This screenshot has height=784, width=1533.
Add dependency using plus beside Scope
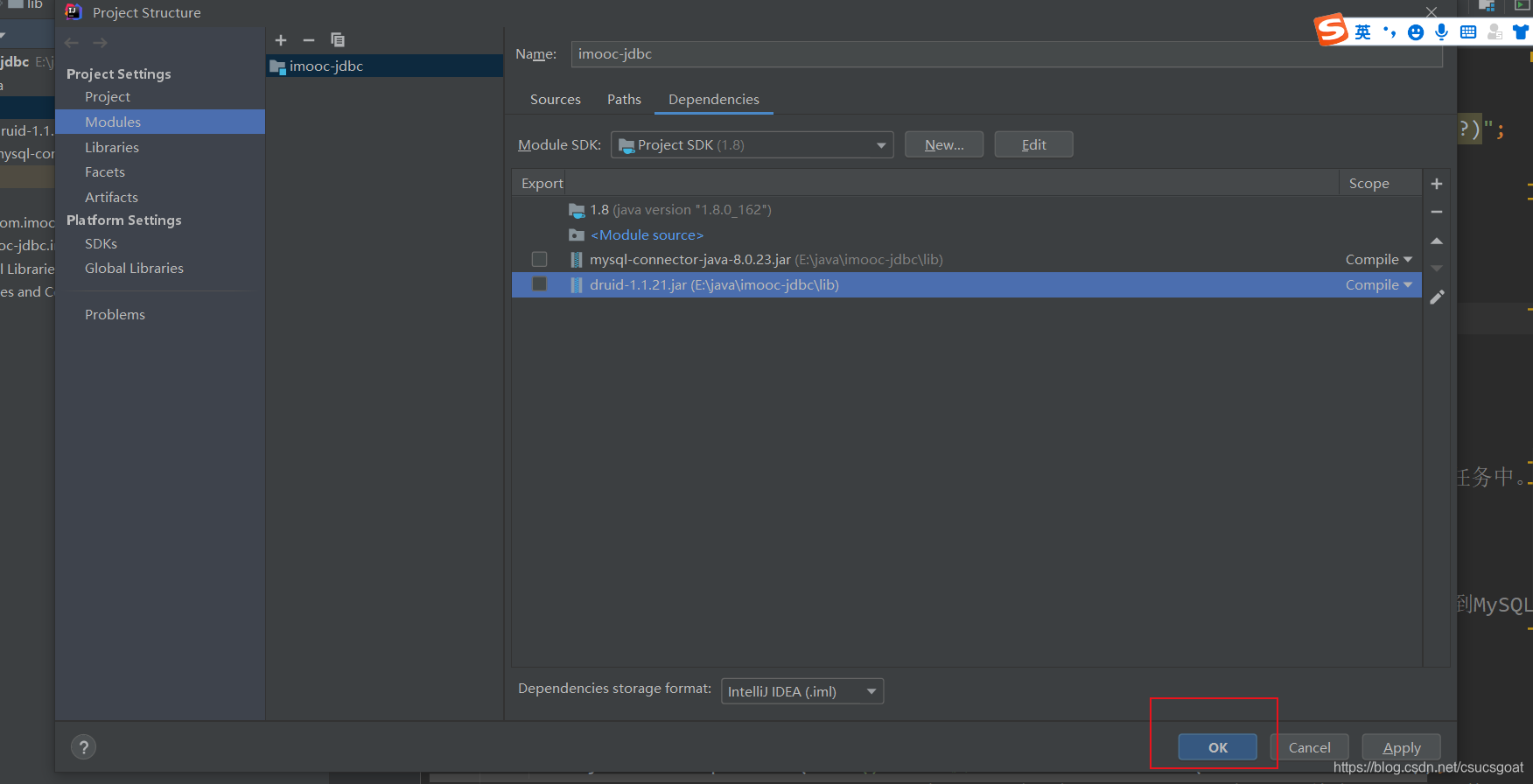pos(1437,184)
